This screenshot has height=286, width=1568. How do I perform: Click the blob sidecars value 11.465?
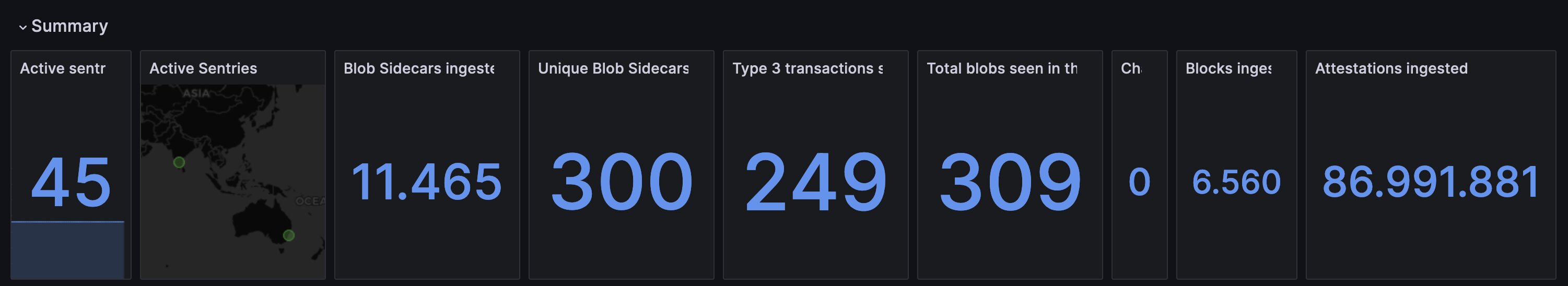pos(427,182)
